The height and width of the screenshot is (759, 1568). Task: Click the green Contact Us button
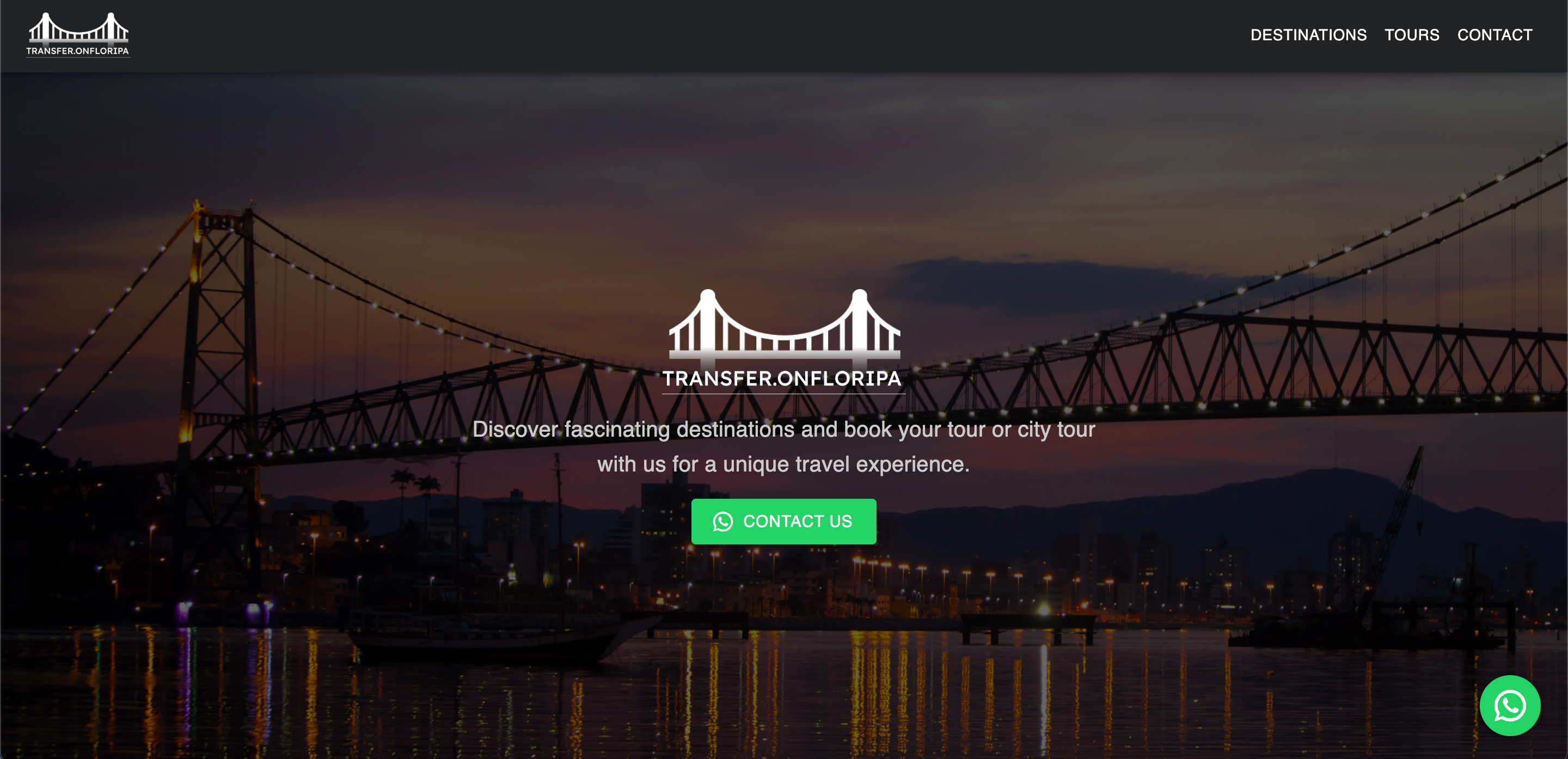click(783, 522)
